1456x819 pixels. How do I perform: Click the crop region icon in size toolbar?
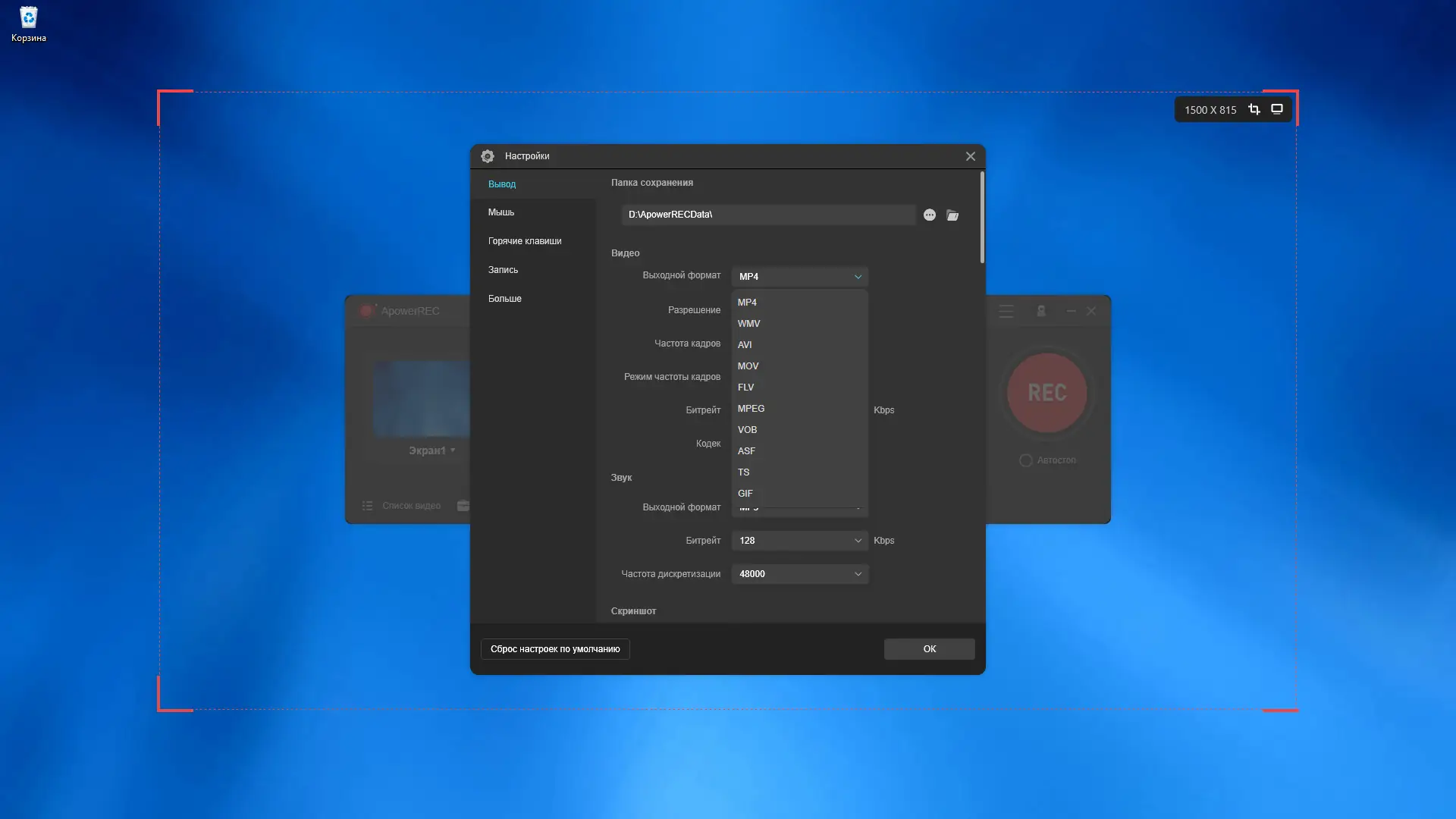pyautogui.click(x=1254, y=109)
